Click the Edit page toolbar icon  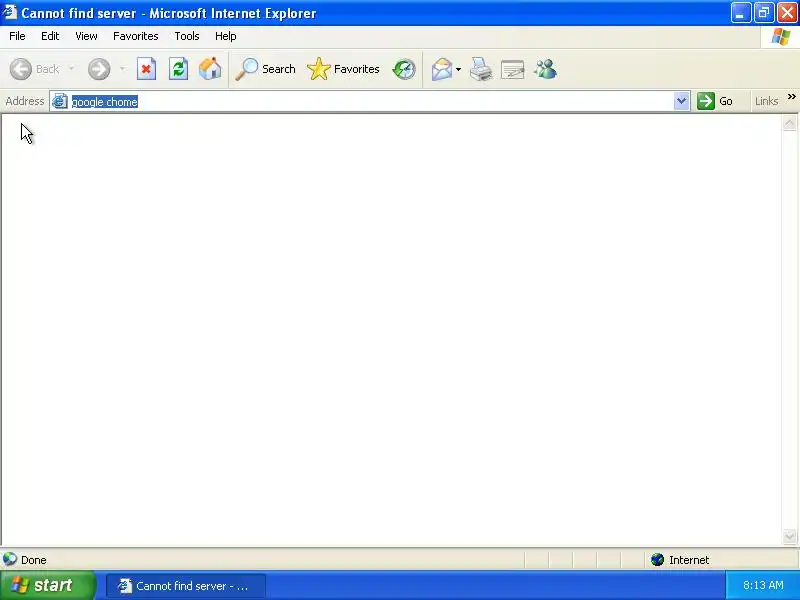[x=513, y=69]
